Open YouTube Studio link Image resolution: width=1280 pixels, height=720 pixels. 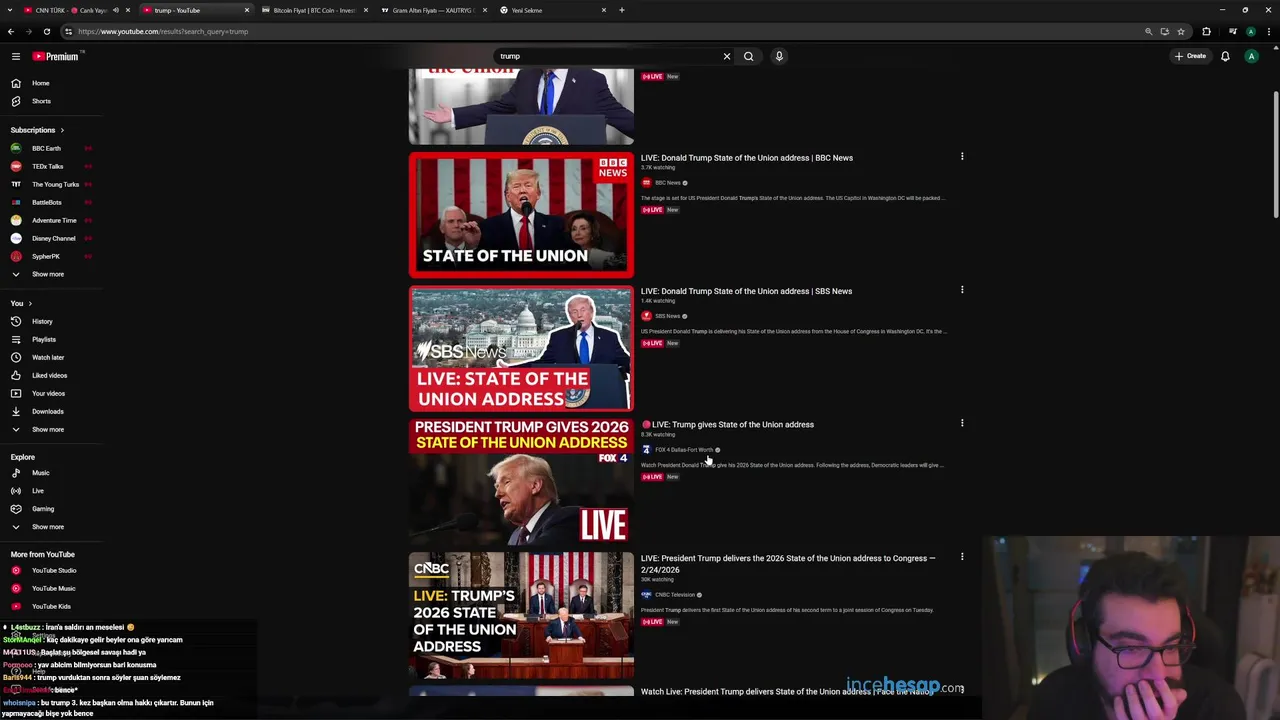click(x=52, y=570)
